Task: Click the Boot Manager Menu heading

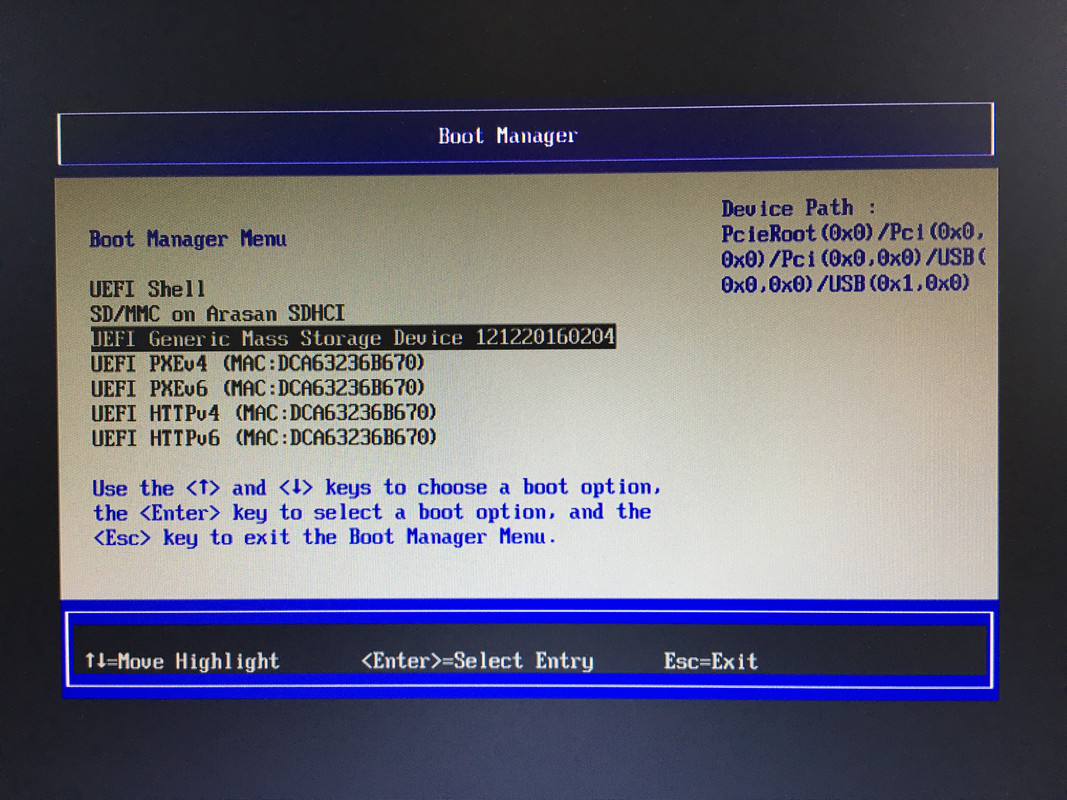Action: point(188,239)
